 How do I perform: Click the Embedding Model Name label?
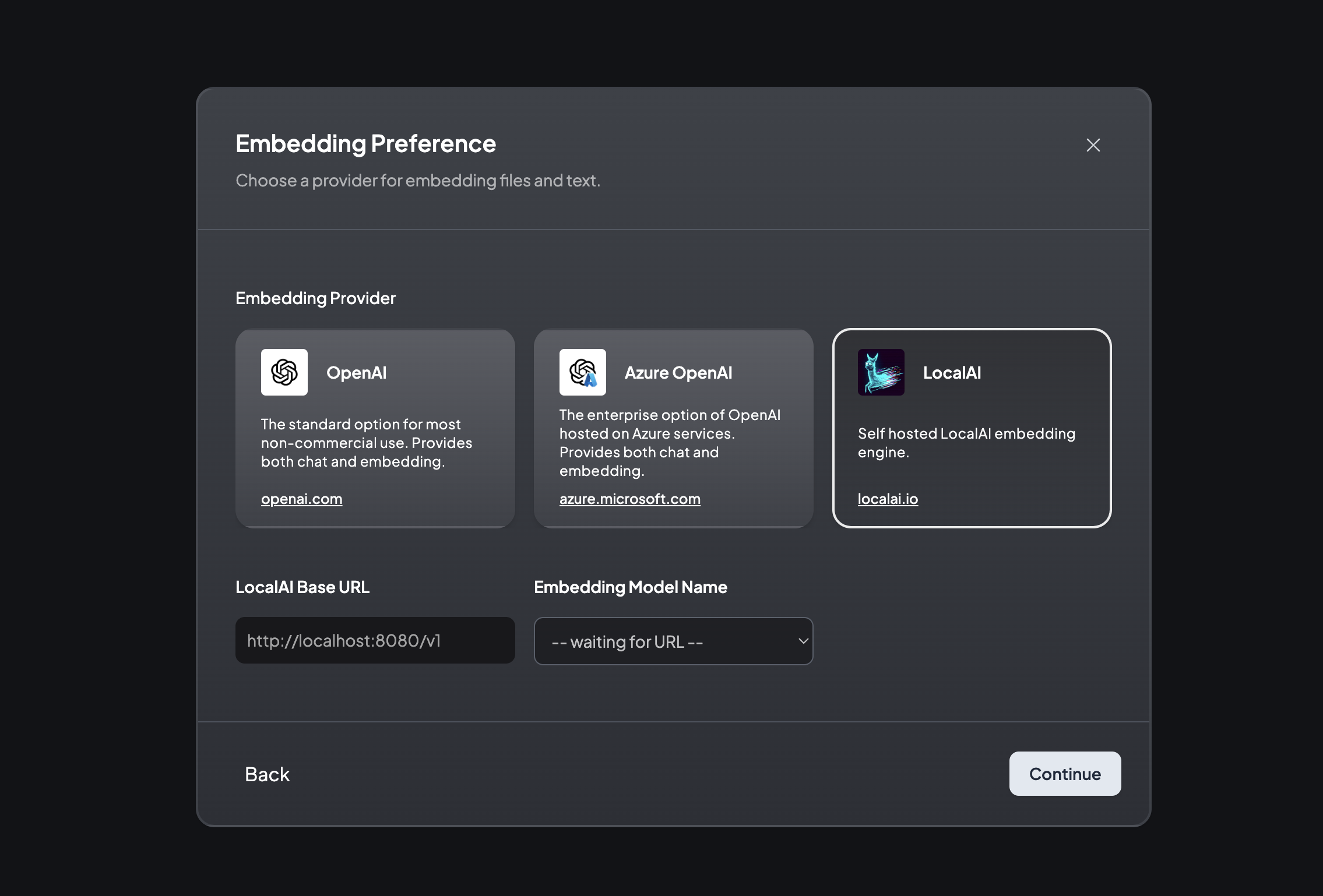click(630, 587)
